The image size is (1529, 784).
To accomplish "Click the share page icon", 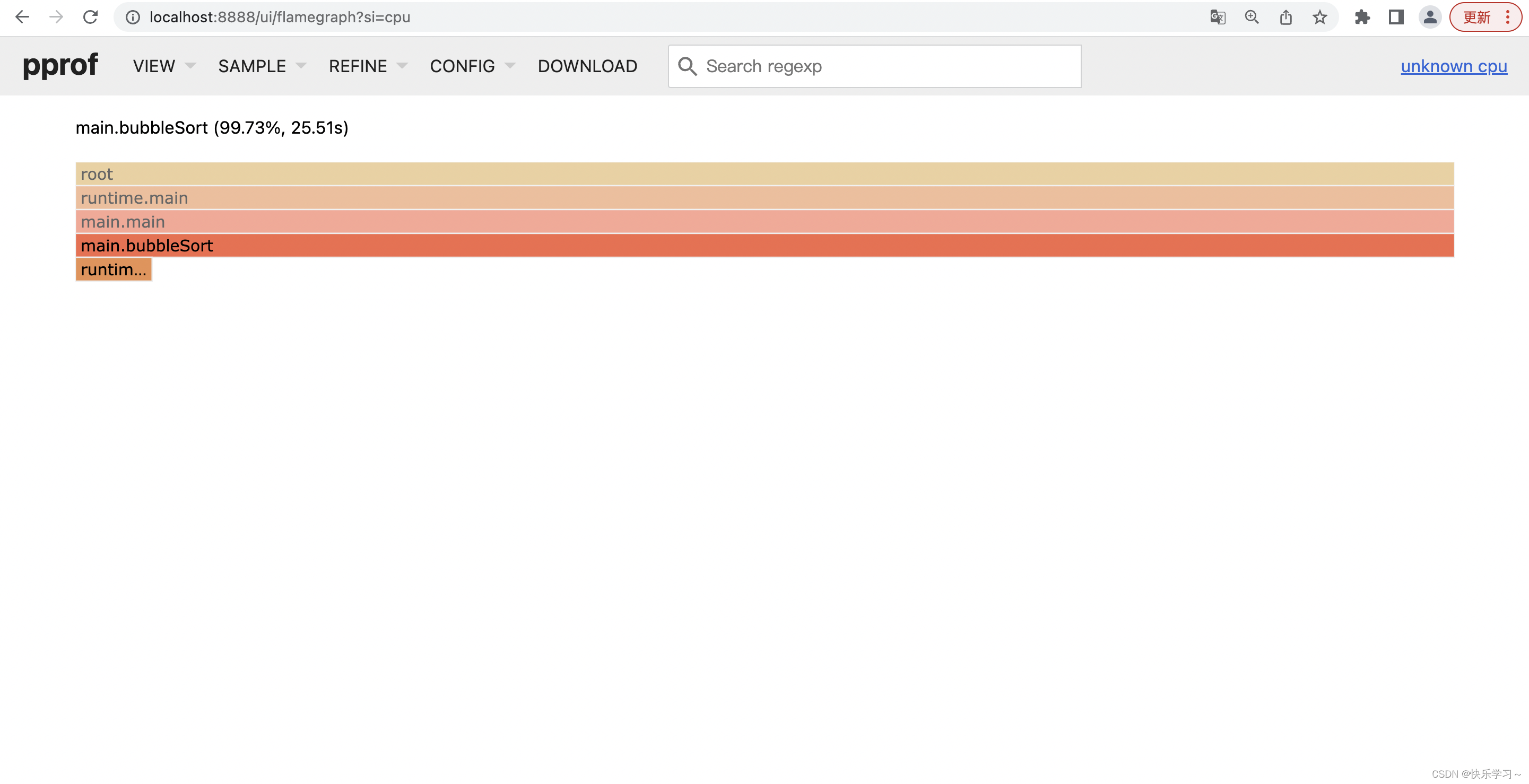I will point(1285,17).
